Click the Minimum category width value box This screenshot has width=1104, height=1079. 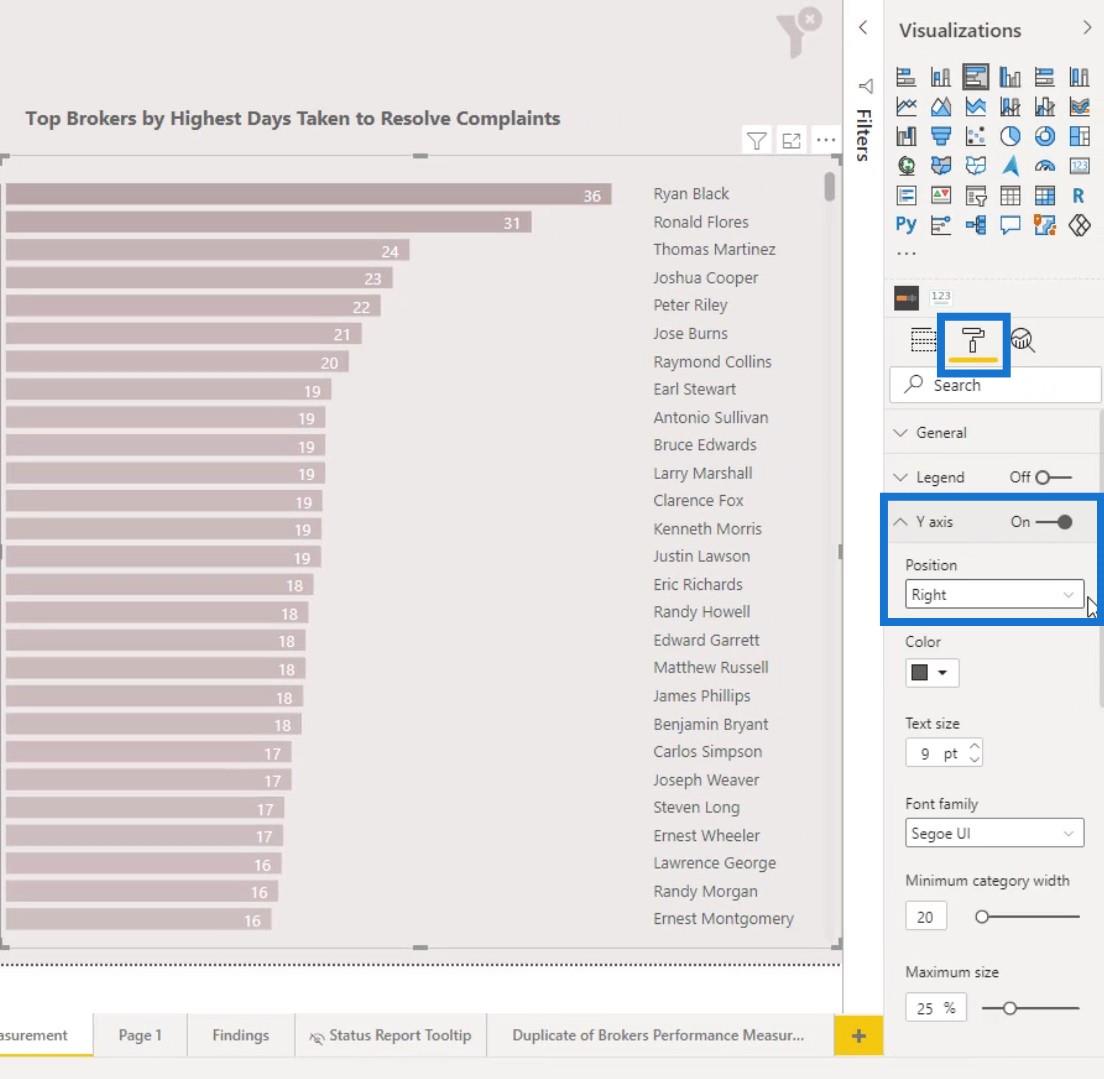[x=926, y=916]
